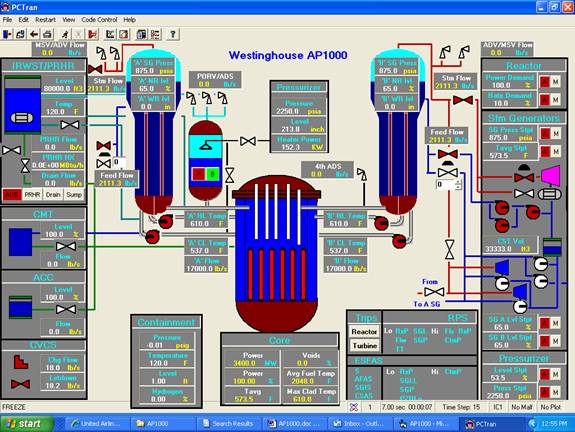Set SG B Lvl Stpt to Manual
Screen dimensions: 575x432
click(x=556, y=341)
